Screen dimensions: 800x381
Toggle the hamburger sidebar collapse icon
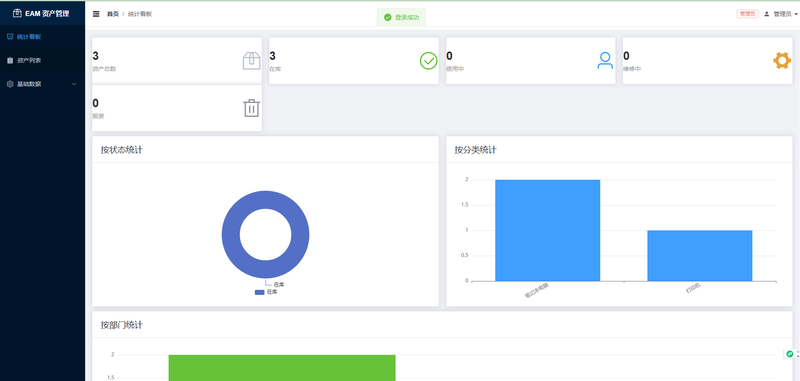[x=96, y=14]
